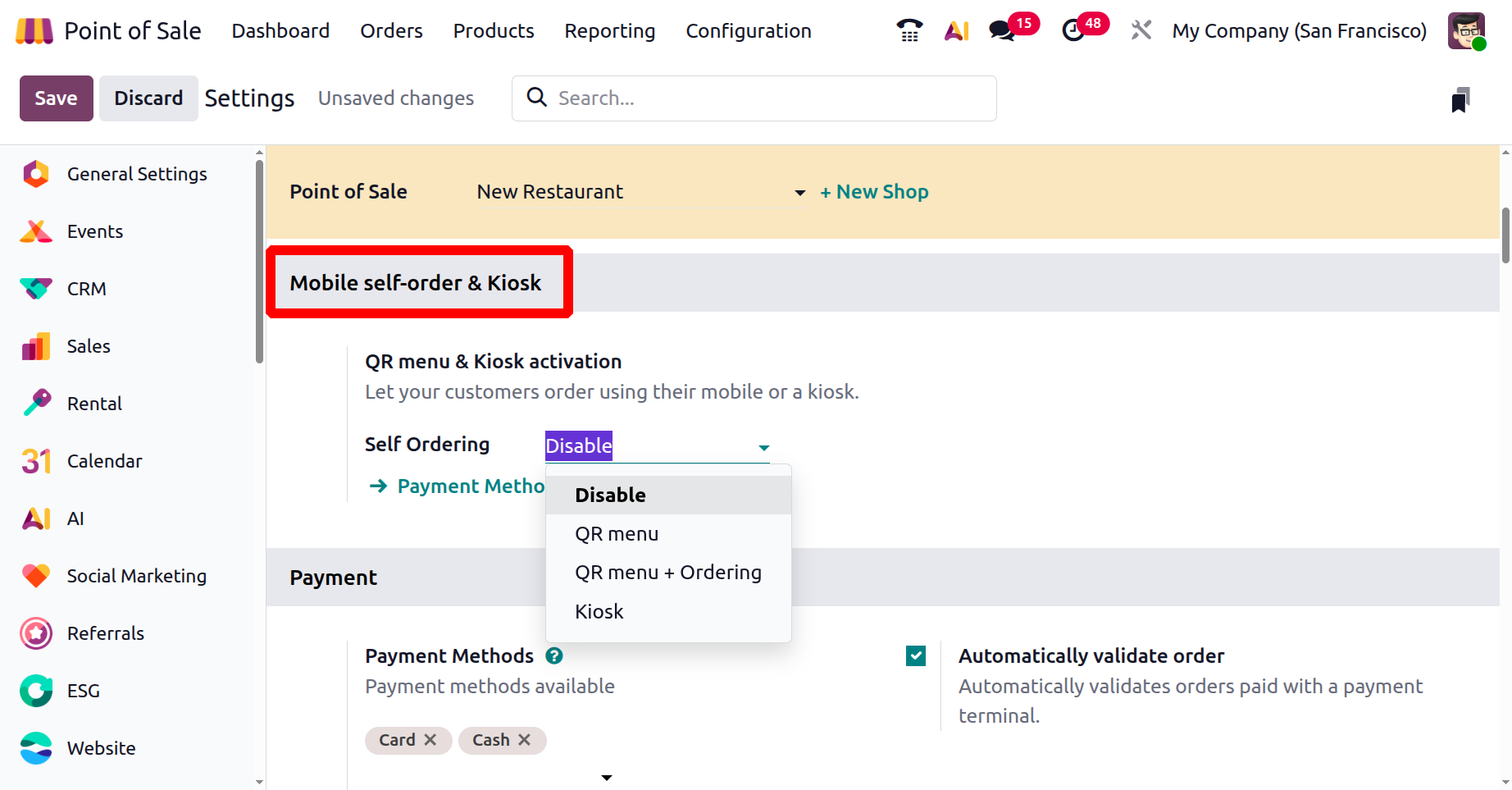This screenshot has width=1512, height=790.
Task: Switch to the Reporting menu
Action: pos(609,30)
